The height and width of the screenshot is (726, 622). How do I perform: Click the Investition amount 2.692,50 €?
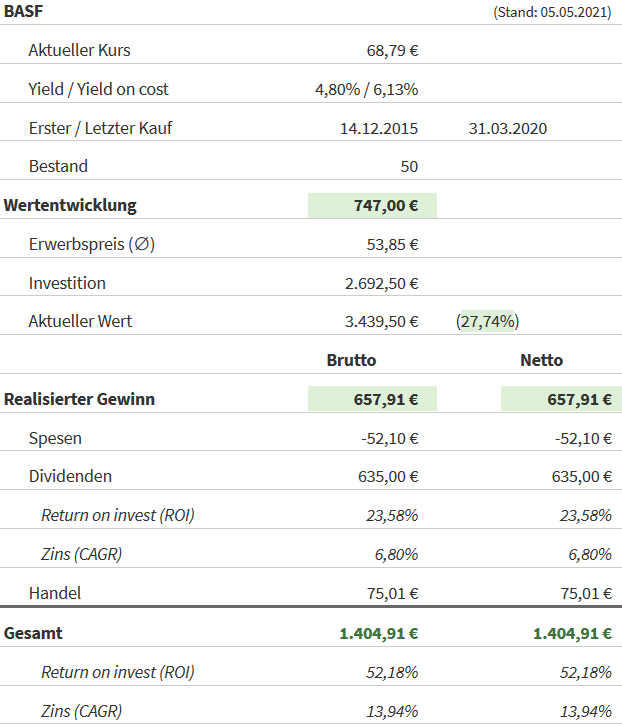(381, 283)
